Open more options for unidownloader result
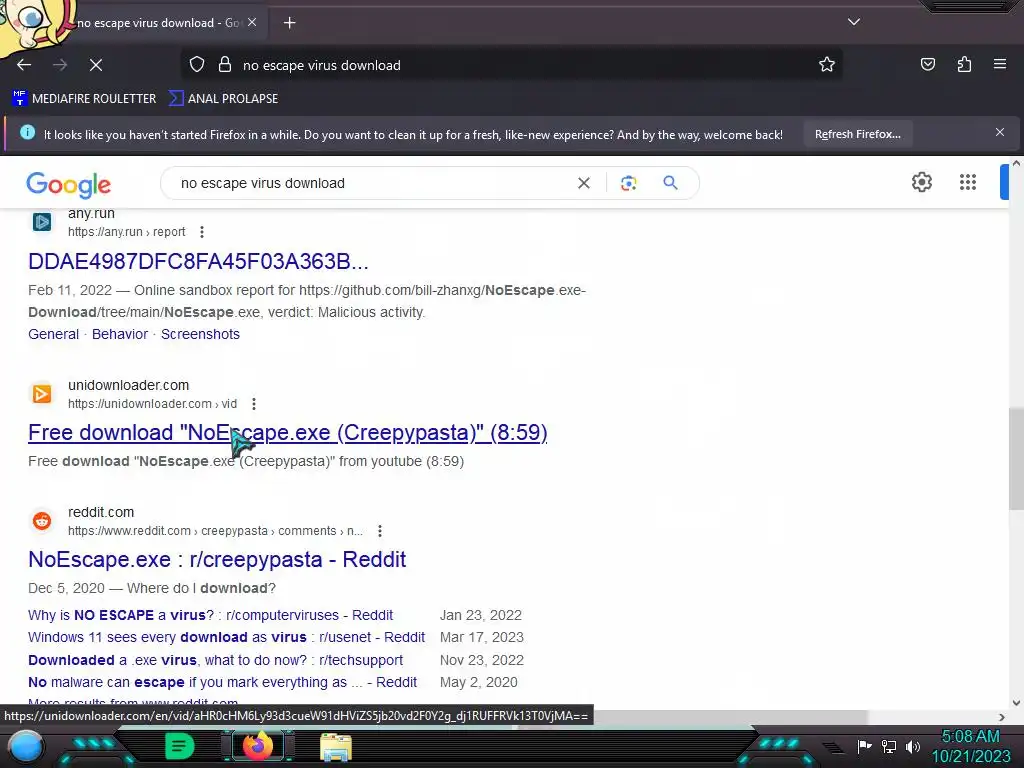The height and width of the screenshot is (768, 1024). [x=254, y=404]
